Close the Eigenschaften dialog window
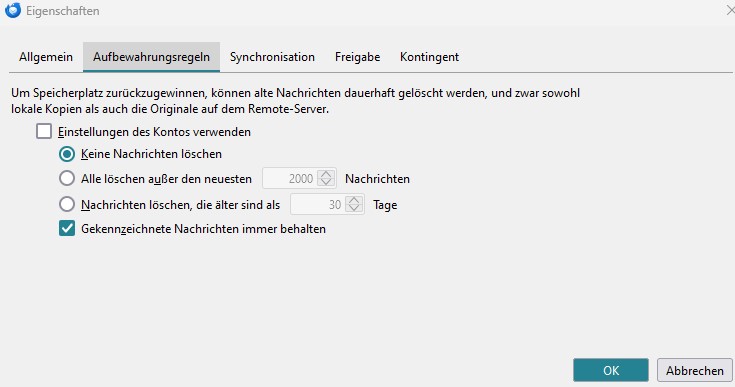 (x=730, y=10)
